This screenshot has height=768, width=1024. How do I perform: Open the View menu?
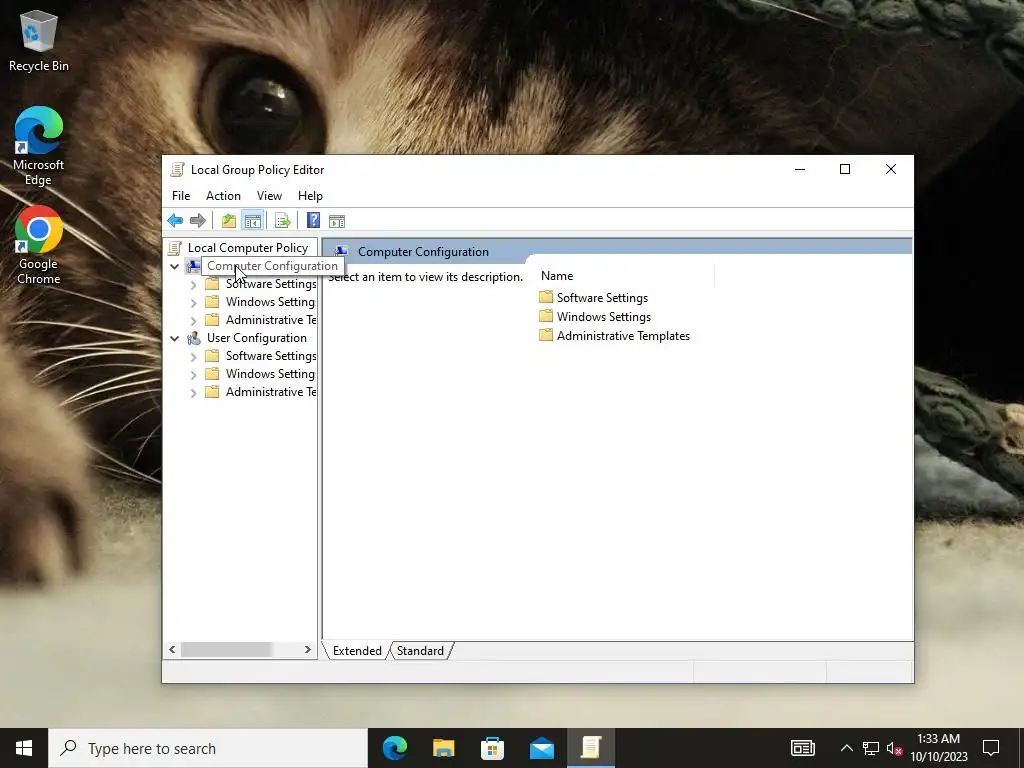269,196
